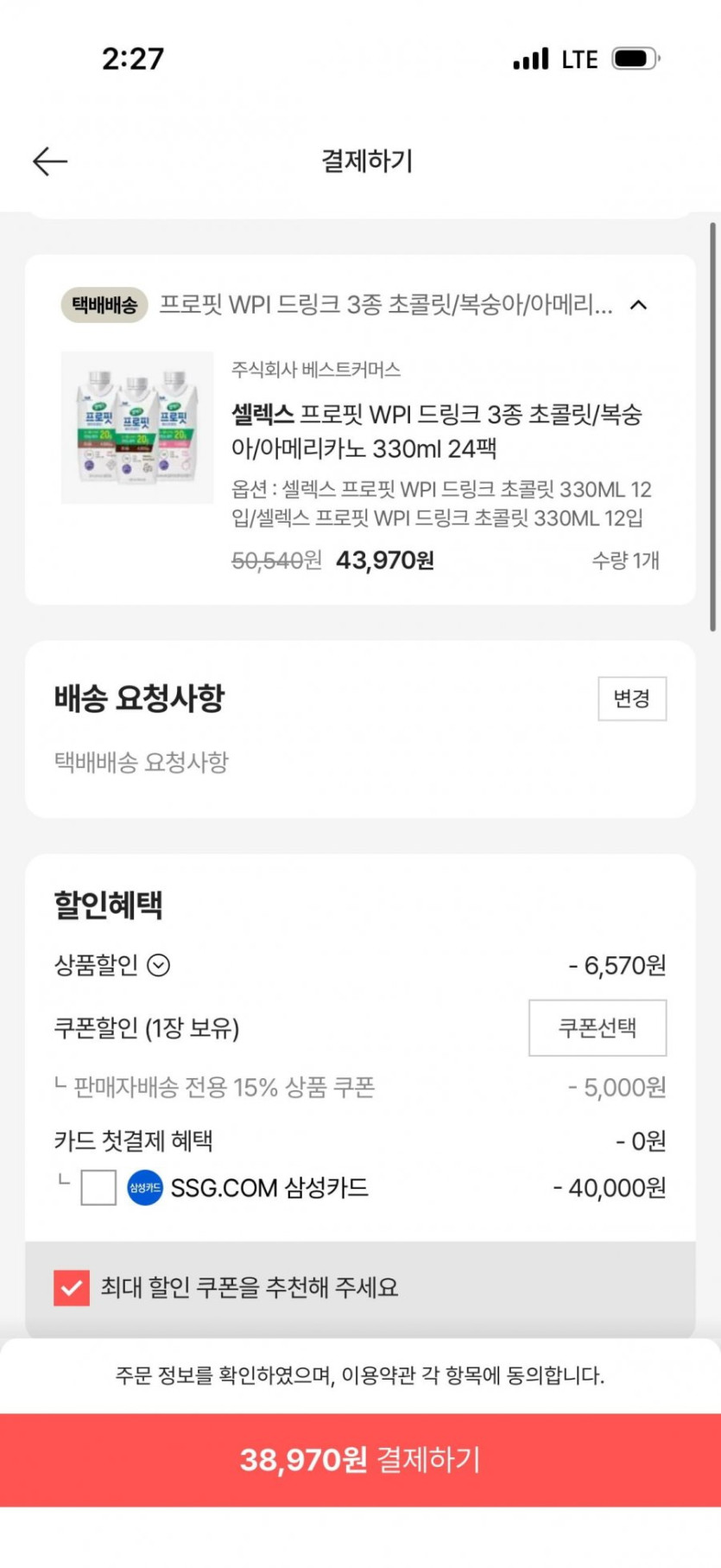Open the 셀렉스 프로핏 product thumbnail

(x=136, y=427)
